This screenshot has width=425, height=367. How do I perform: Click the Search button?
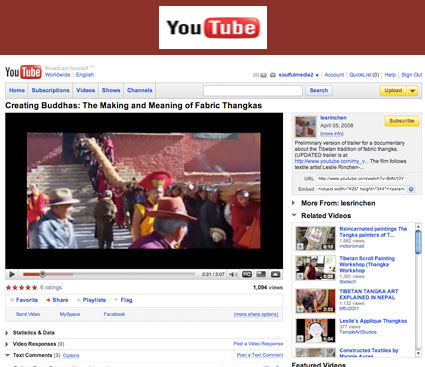319,90
